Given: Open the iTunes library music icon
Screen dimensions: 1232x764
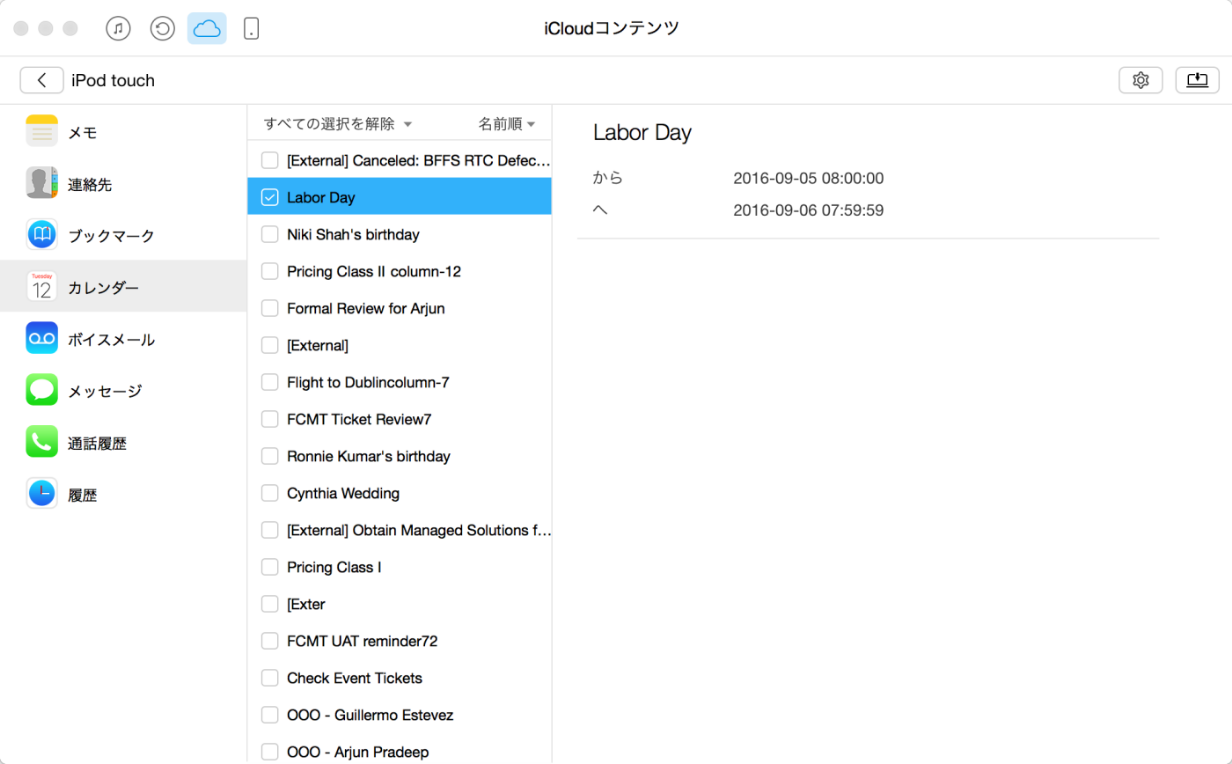Looking at the screenshot, I should point(118,29).
